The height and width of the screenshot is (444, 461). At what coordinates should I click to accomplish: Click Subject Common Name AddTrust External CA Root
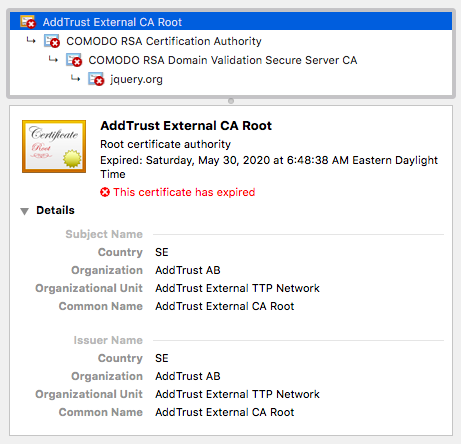pyautogui.click(x=225, y=306)
